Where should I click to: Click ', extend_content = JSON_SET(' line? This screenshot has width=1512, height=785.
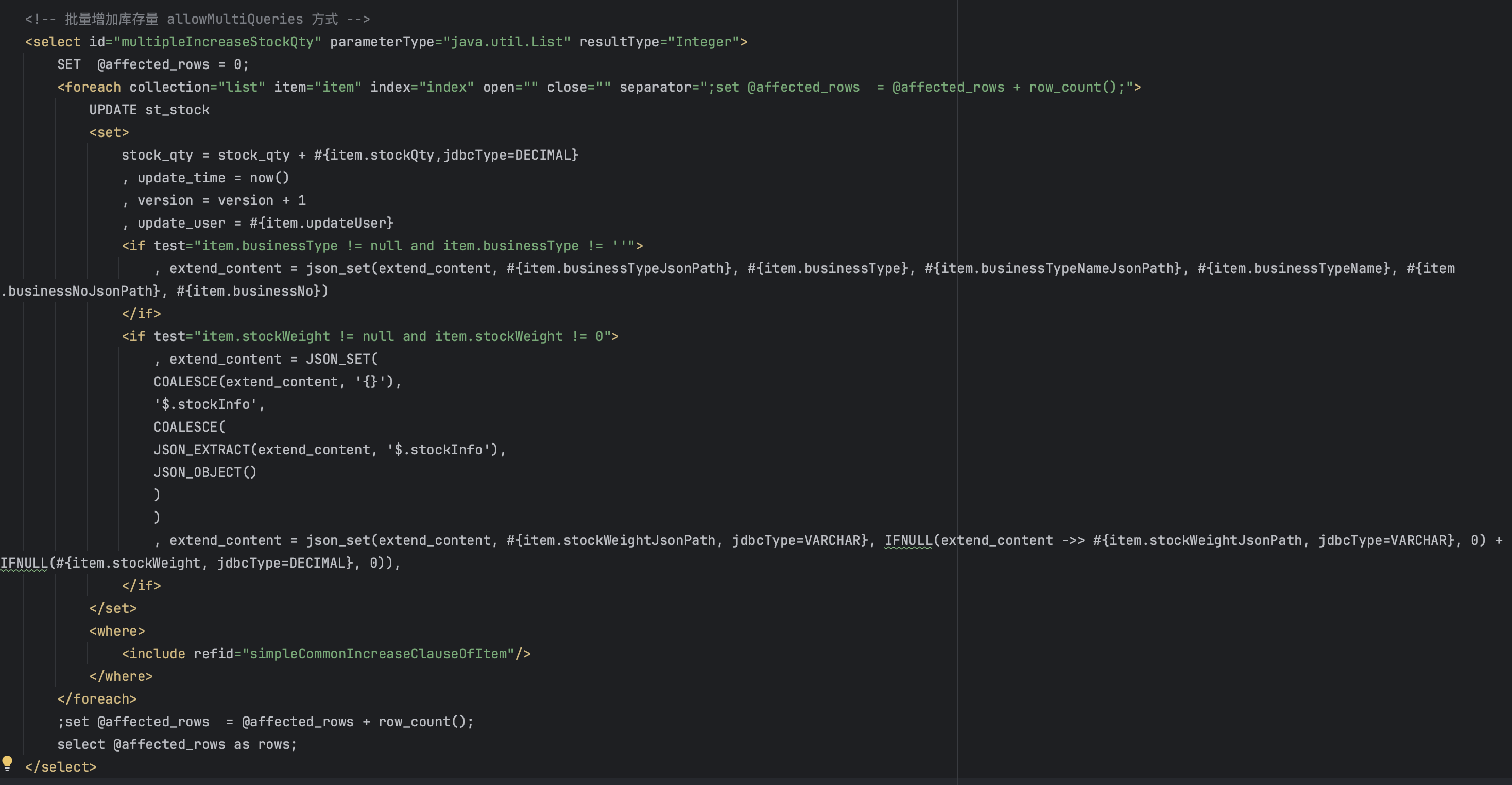[x=266, y=359]
